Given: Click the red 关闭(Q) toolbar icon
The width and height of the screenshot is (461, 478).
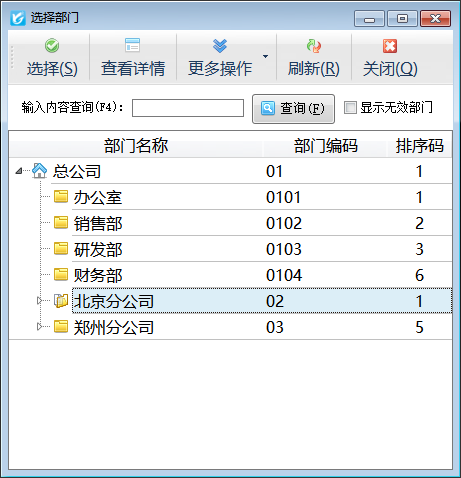Looking at the screenshot, I should point(390,46).
